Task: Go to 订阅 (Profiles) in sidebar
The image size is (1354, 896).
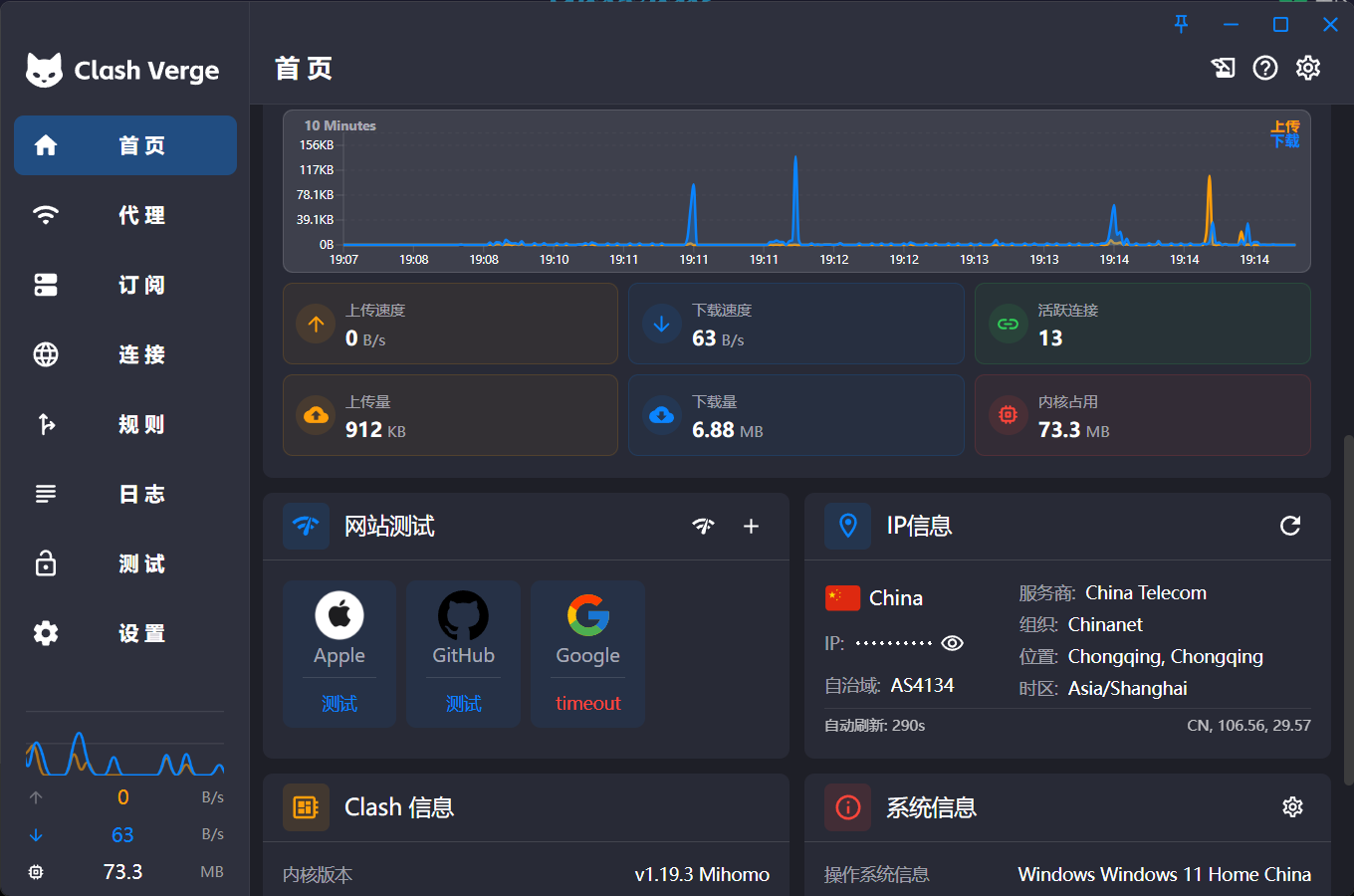Action: [x=125, y=285]
